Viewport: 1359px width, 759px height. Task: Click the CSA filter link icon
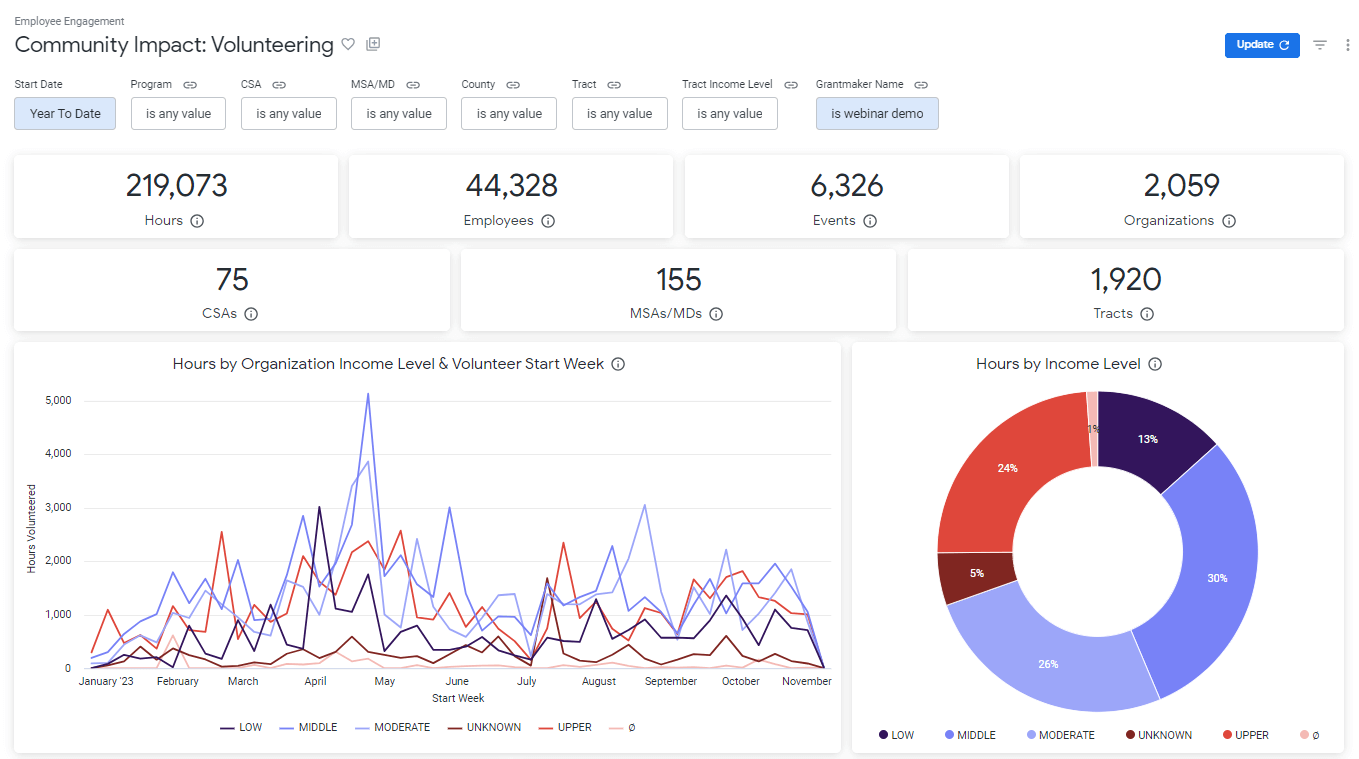(x=279, y=85)
